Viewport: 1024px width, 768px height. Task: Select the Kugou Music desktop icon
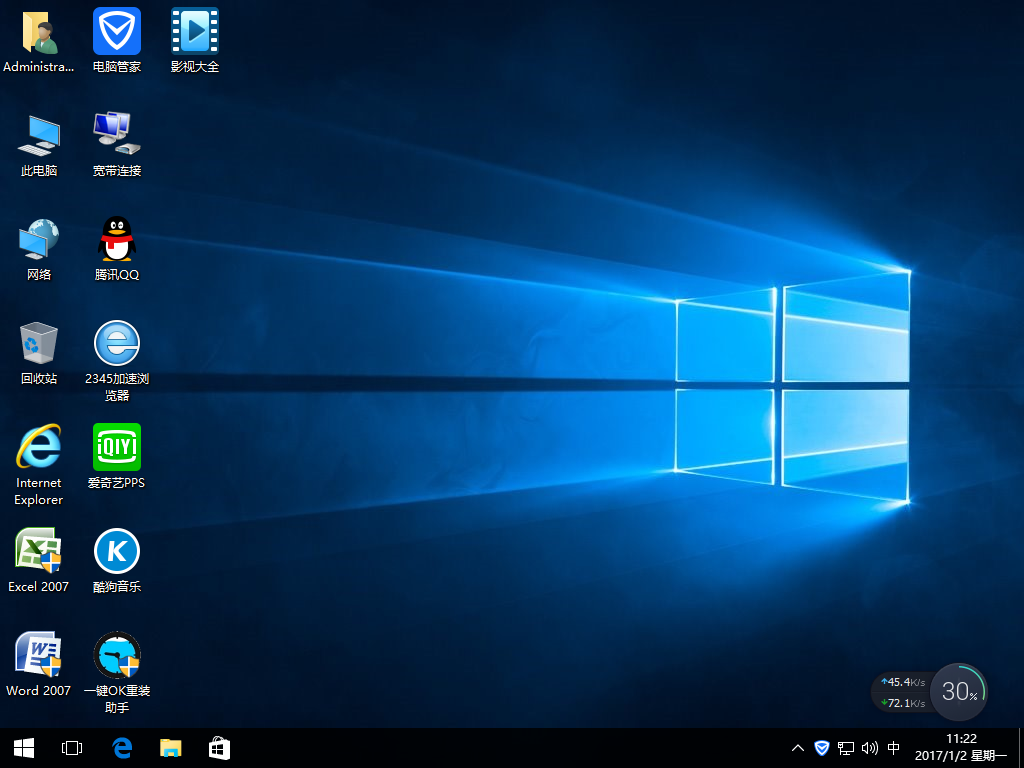pyautogui.click(x=117, y=551)
